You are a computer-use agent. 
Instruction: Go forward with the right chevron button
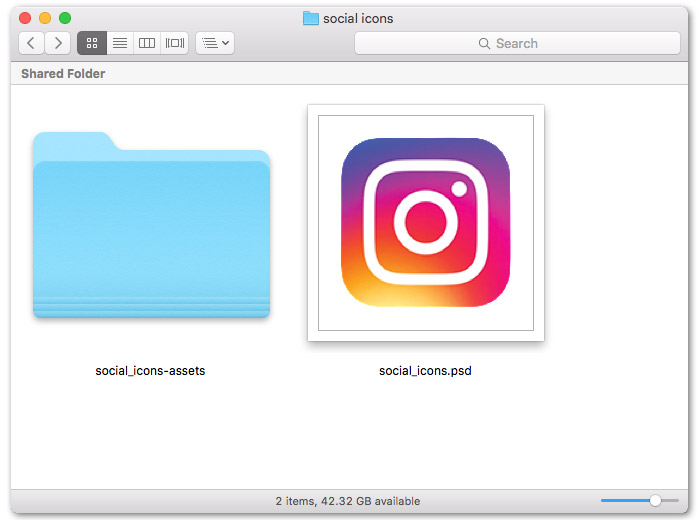click(x=58, y=43)
